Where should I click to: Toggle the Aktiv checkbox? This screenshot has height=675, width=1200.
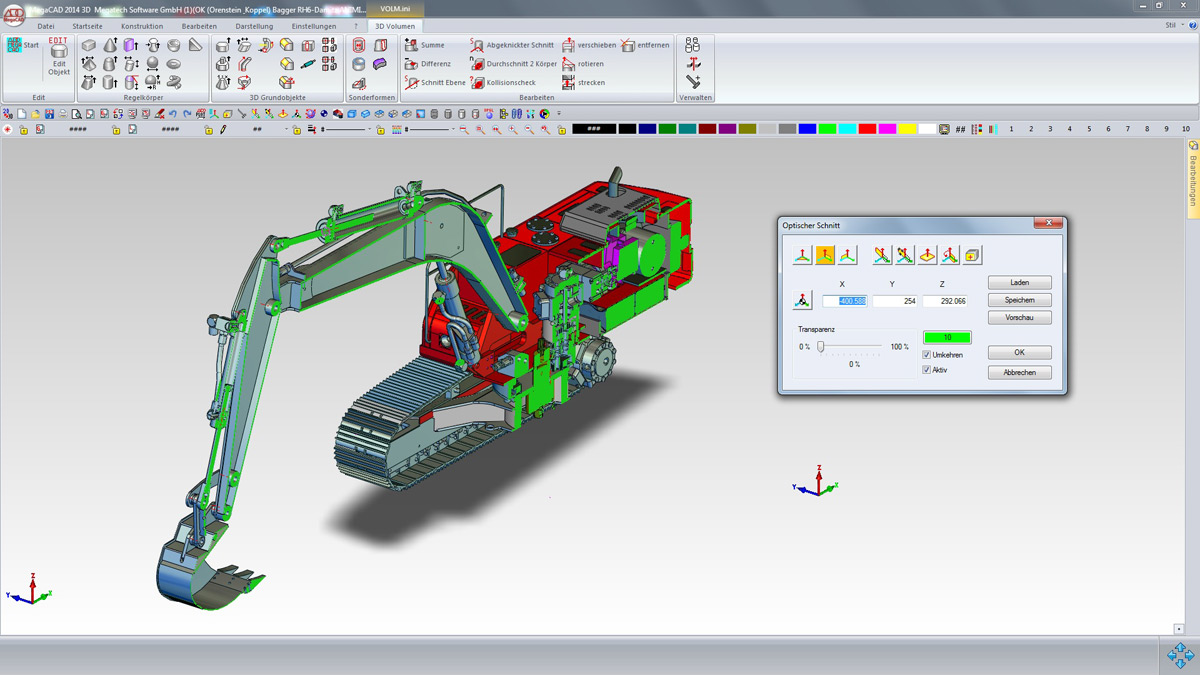point(927,370)
